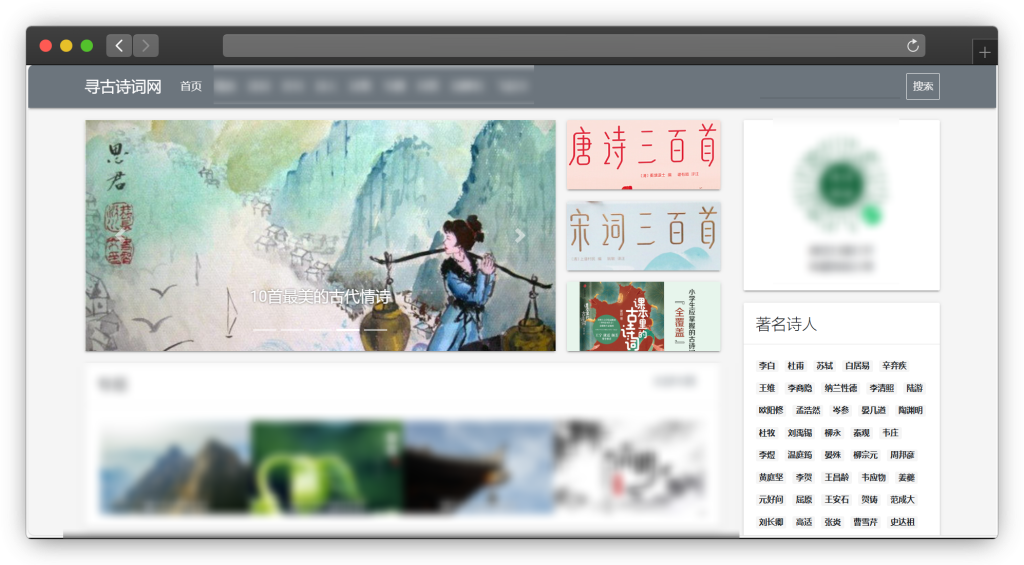Viewport: 1024px width, 565px height.
Task: Advance the carousel with the right chevron
Action: point(520,236)
